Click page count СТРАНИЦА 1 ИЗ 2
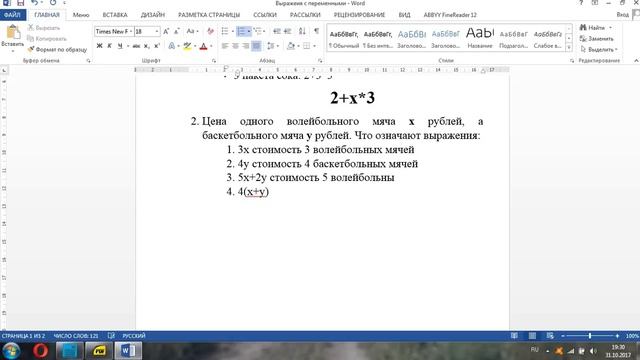The height and width of the screenshot is (360, 640). tap(23, 336)
